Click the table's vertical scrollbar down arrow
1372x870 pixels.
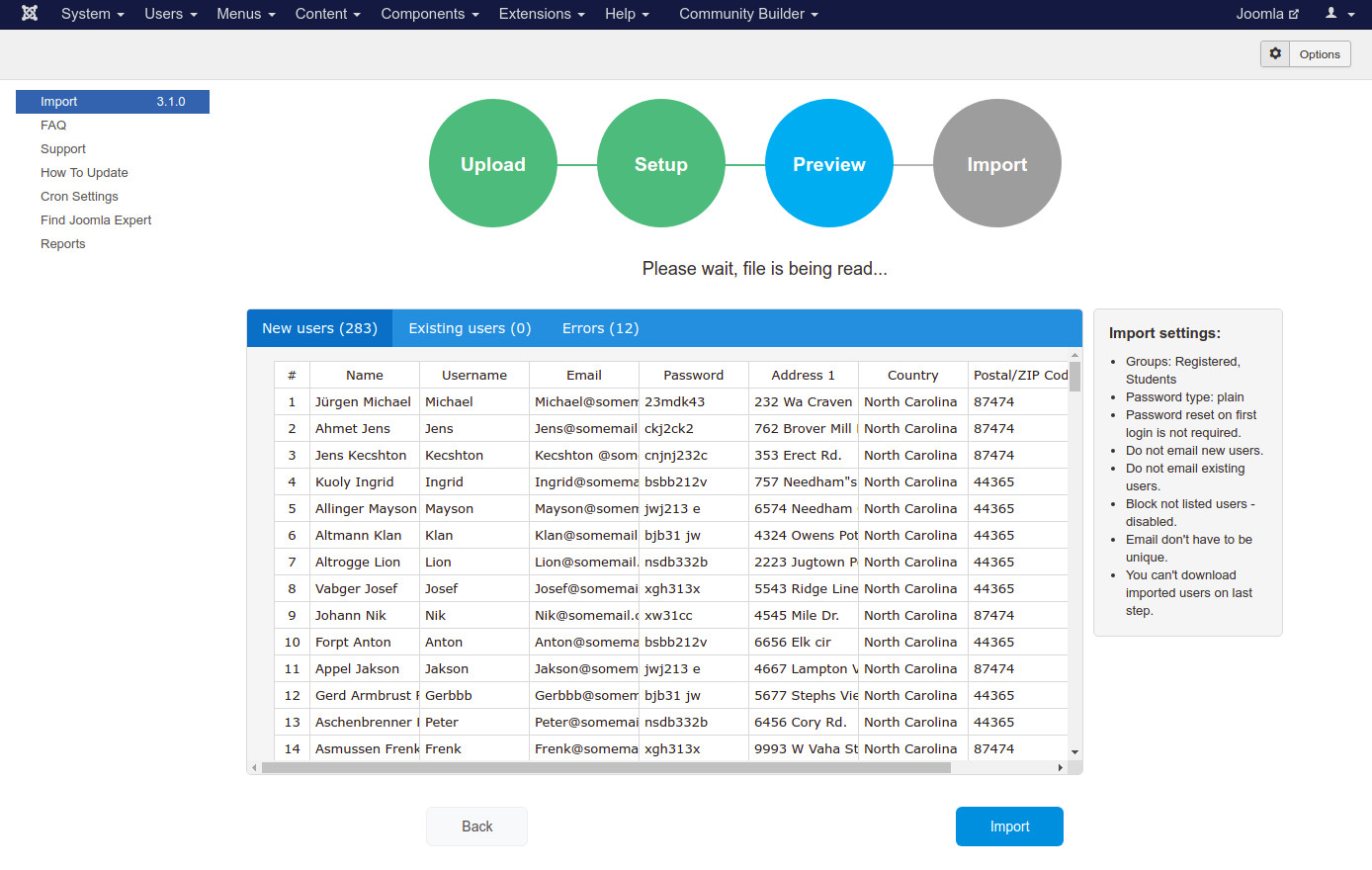click(x=1074, y=752)
